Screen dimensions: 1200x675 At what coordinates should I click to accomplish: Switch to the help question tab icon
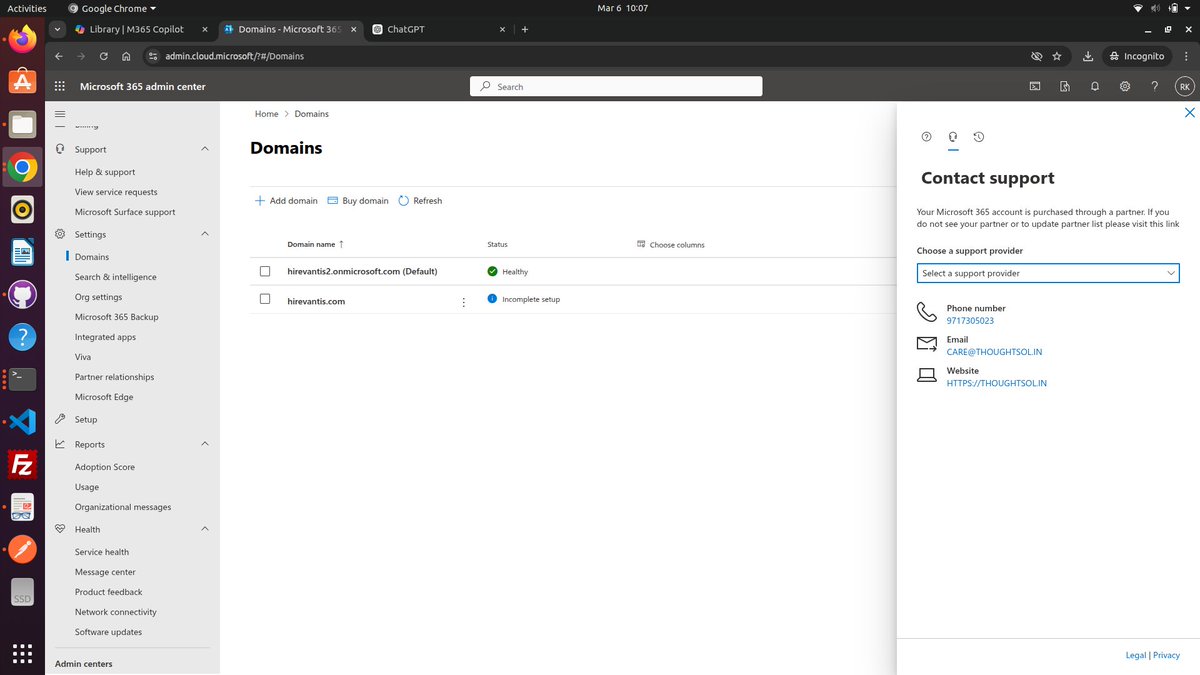click(926, 137)
